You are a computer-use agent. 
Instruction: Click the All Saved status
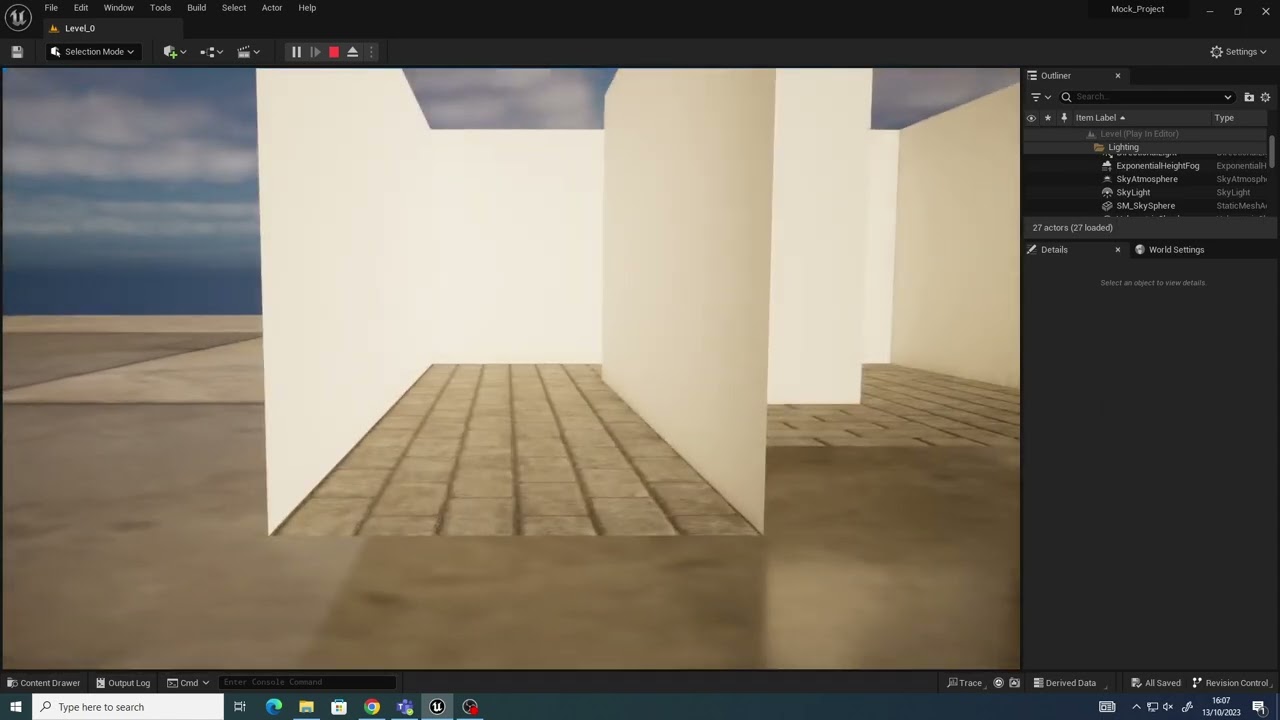pos(1156,683)
